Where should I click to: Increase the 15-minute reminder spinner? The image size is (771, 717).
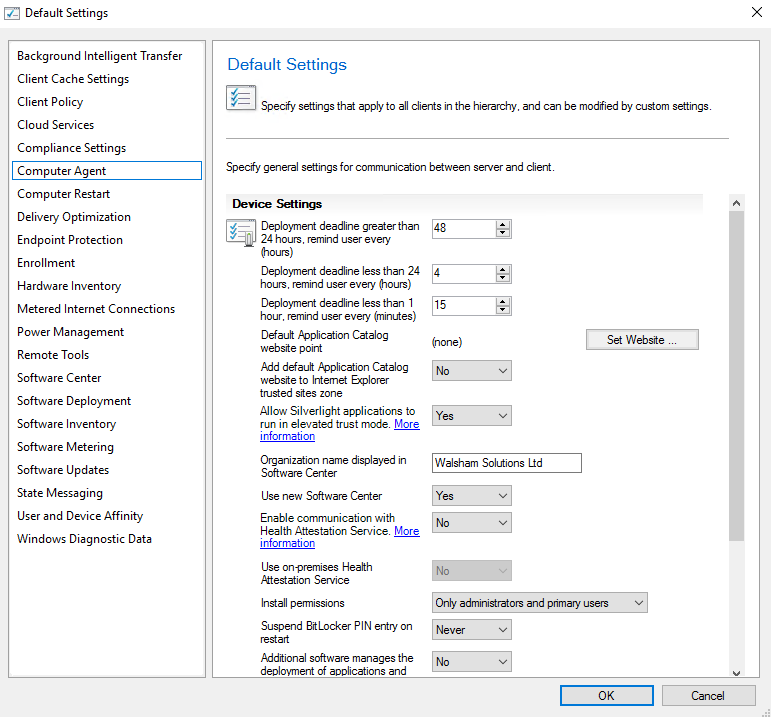(503, 301)
